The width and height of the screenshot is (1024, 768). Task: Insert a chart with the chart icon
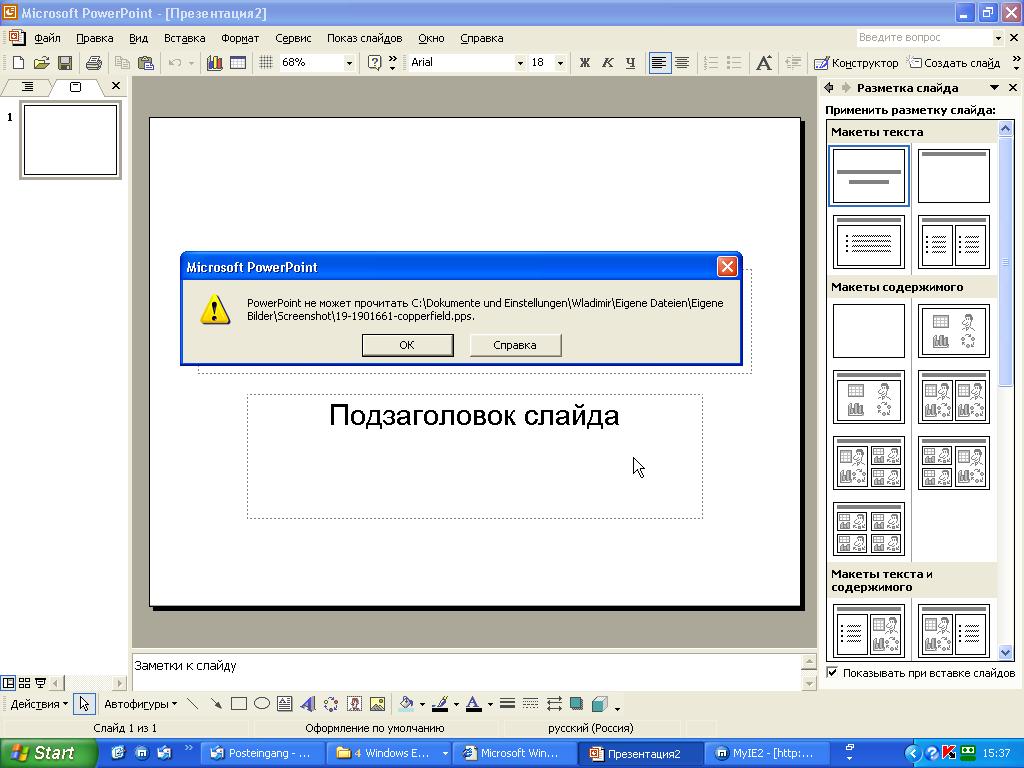coord(214,63)
